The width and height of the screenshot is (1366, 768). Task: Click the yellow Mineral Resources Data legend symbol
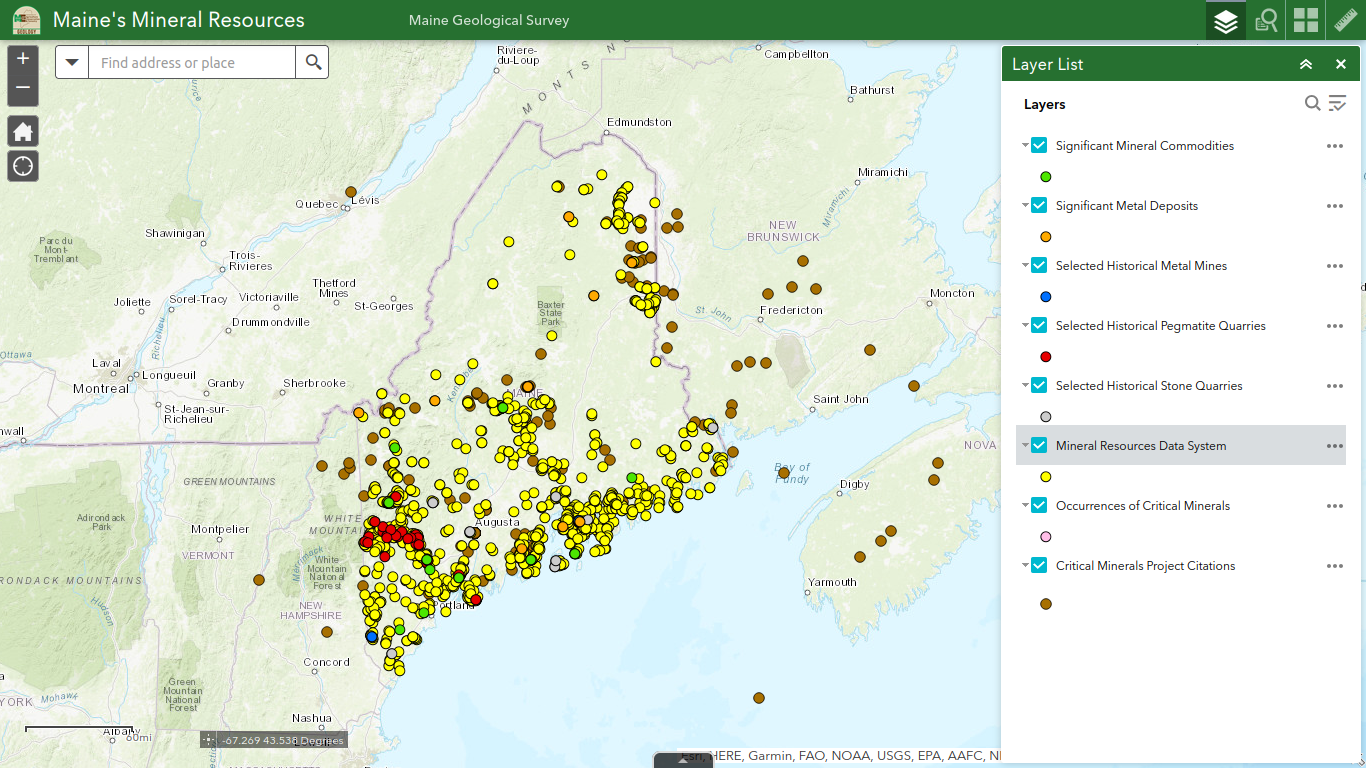pyautogui.click(x=1046, y=477)
